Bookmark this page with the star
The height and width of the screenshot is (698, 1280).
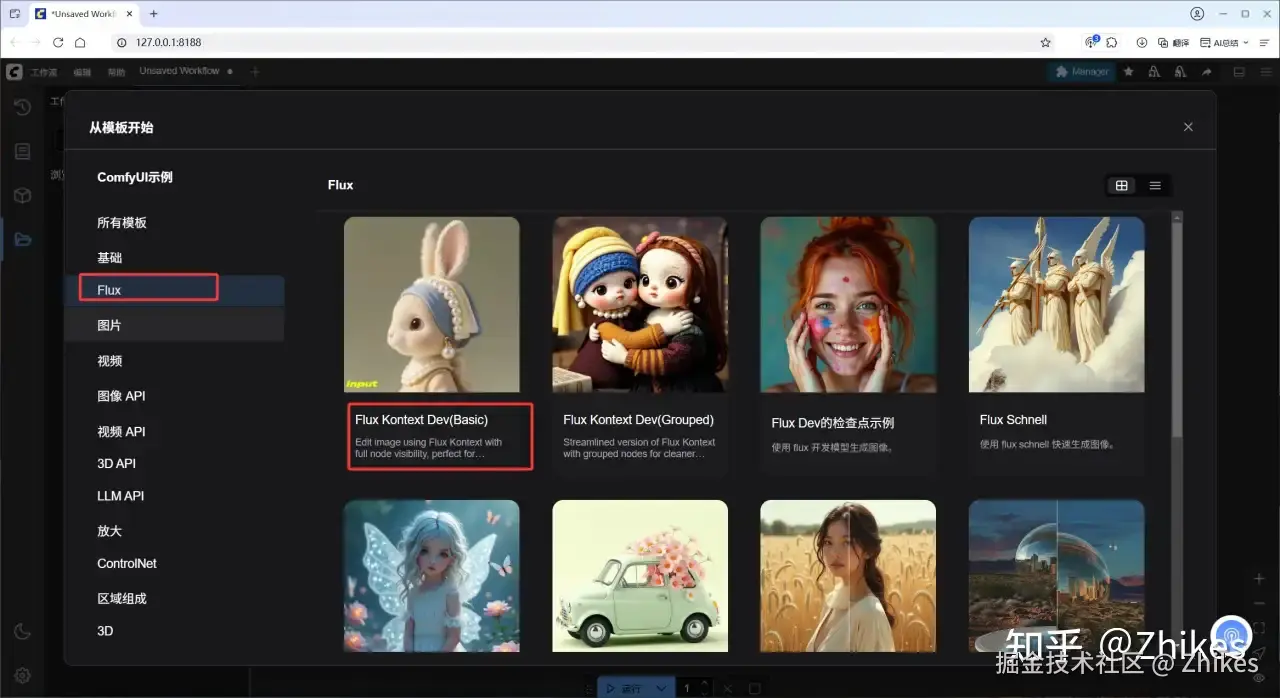click(x=1045, y=42)
